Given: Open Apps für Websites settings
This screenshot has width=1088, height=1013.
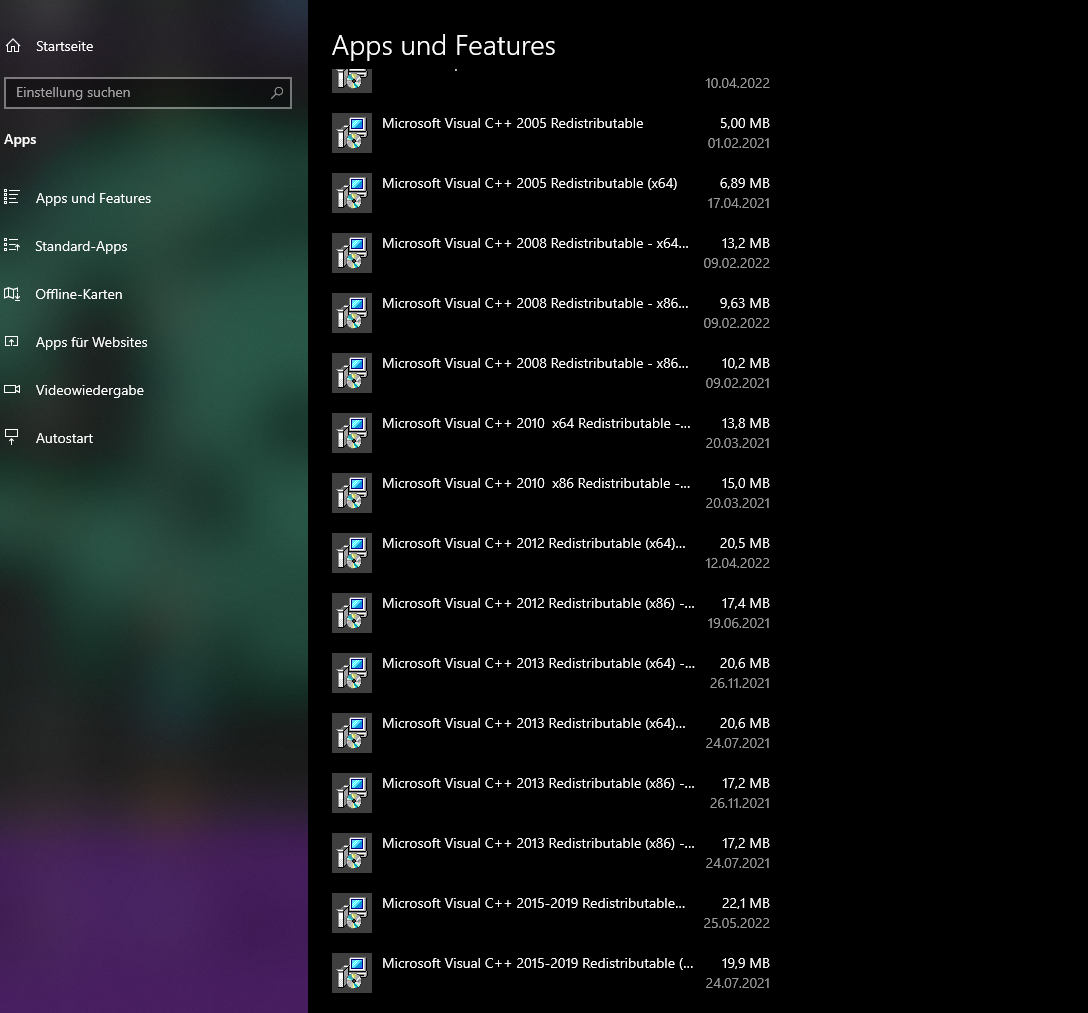Looking at the screenshot, I should tap(91, 342).
